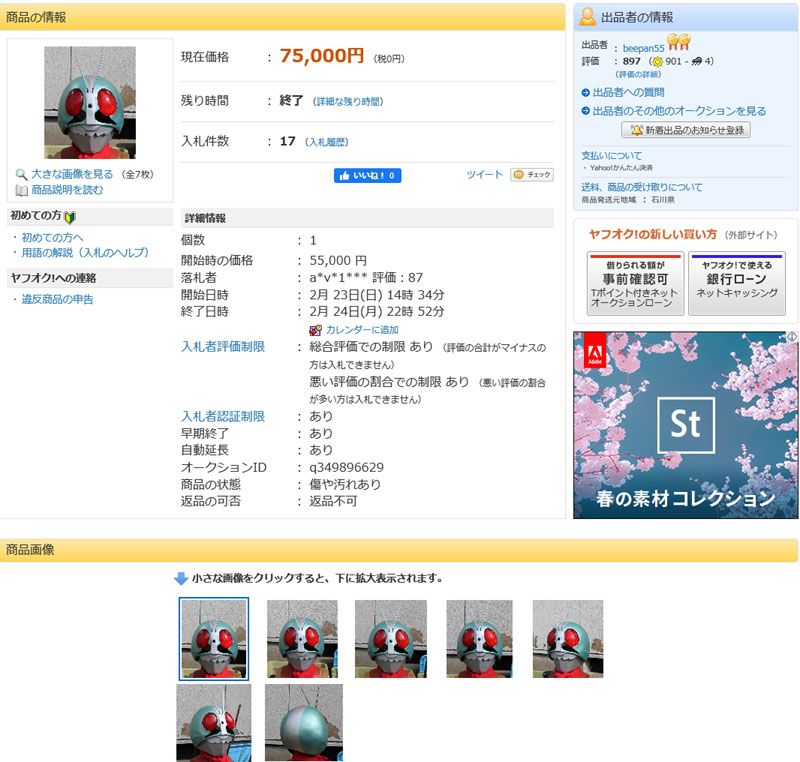Open 詳細な残り時間 link
800x762 pixels.
(x=347, y=101)
